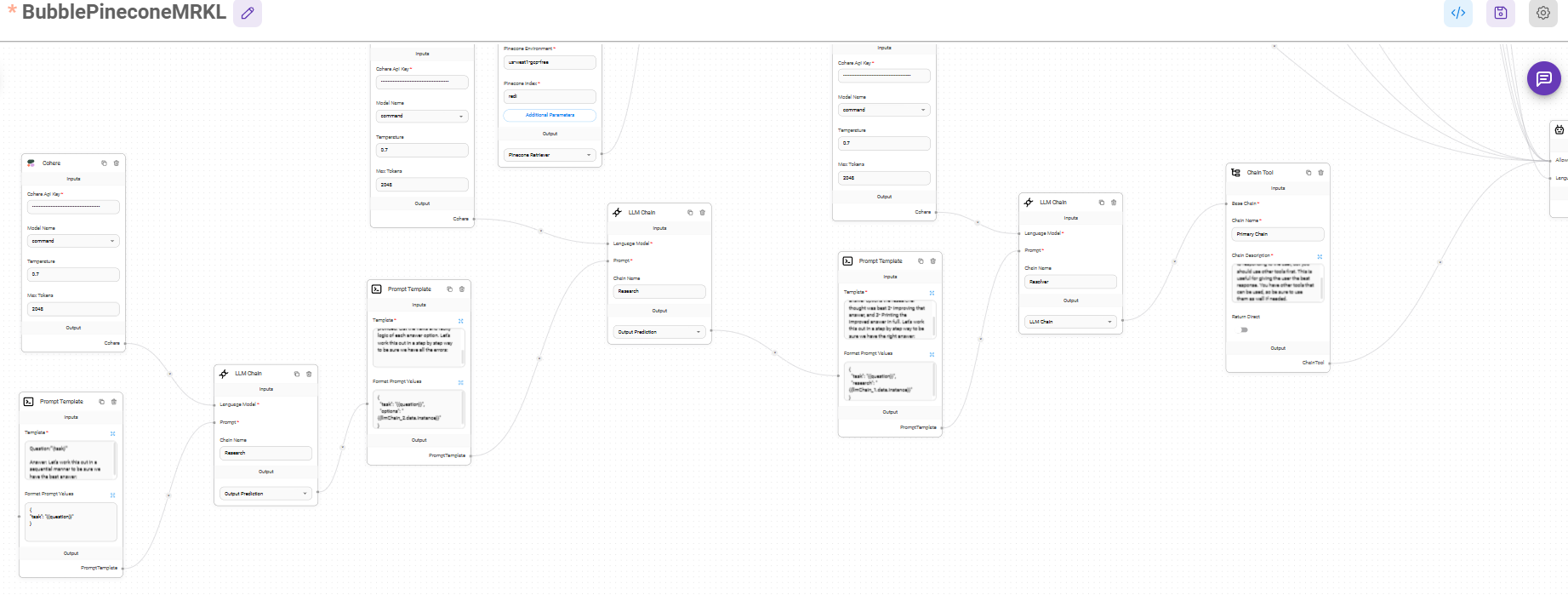The image size is (1568, 595).
Task: Open Pinecone Retriever output dropdown
Action: click(x=550, y=155)
